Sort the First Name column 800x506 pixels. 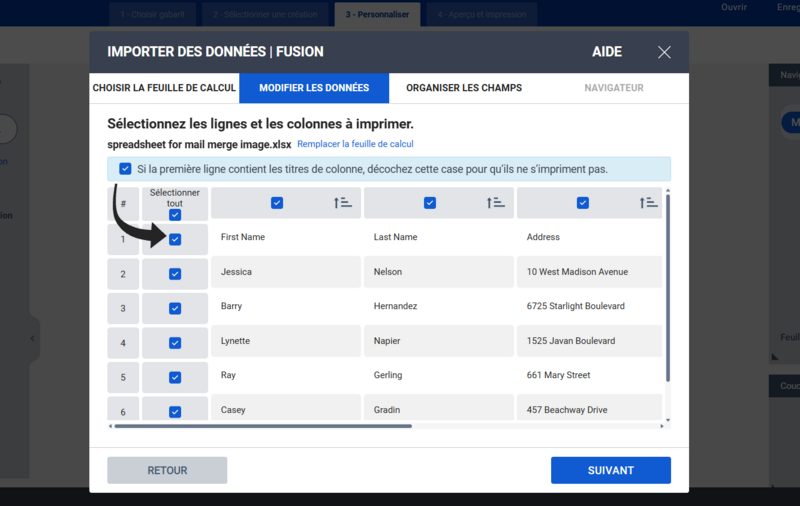343,203
